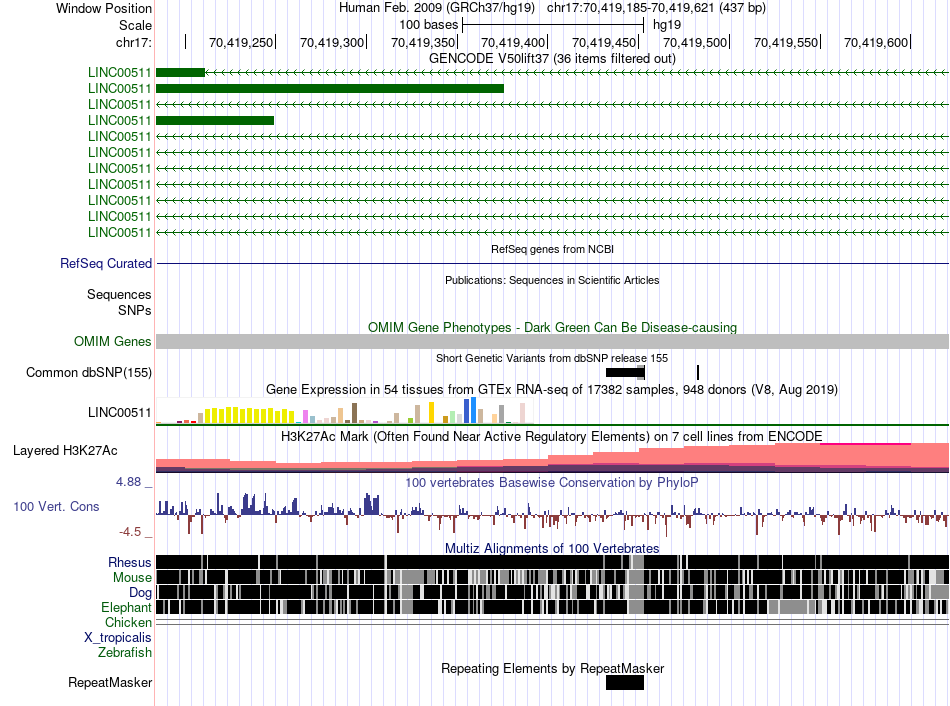Click the Sequences track label
The width and height of the screenshot is (950, 706).
(119, 295)
